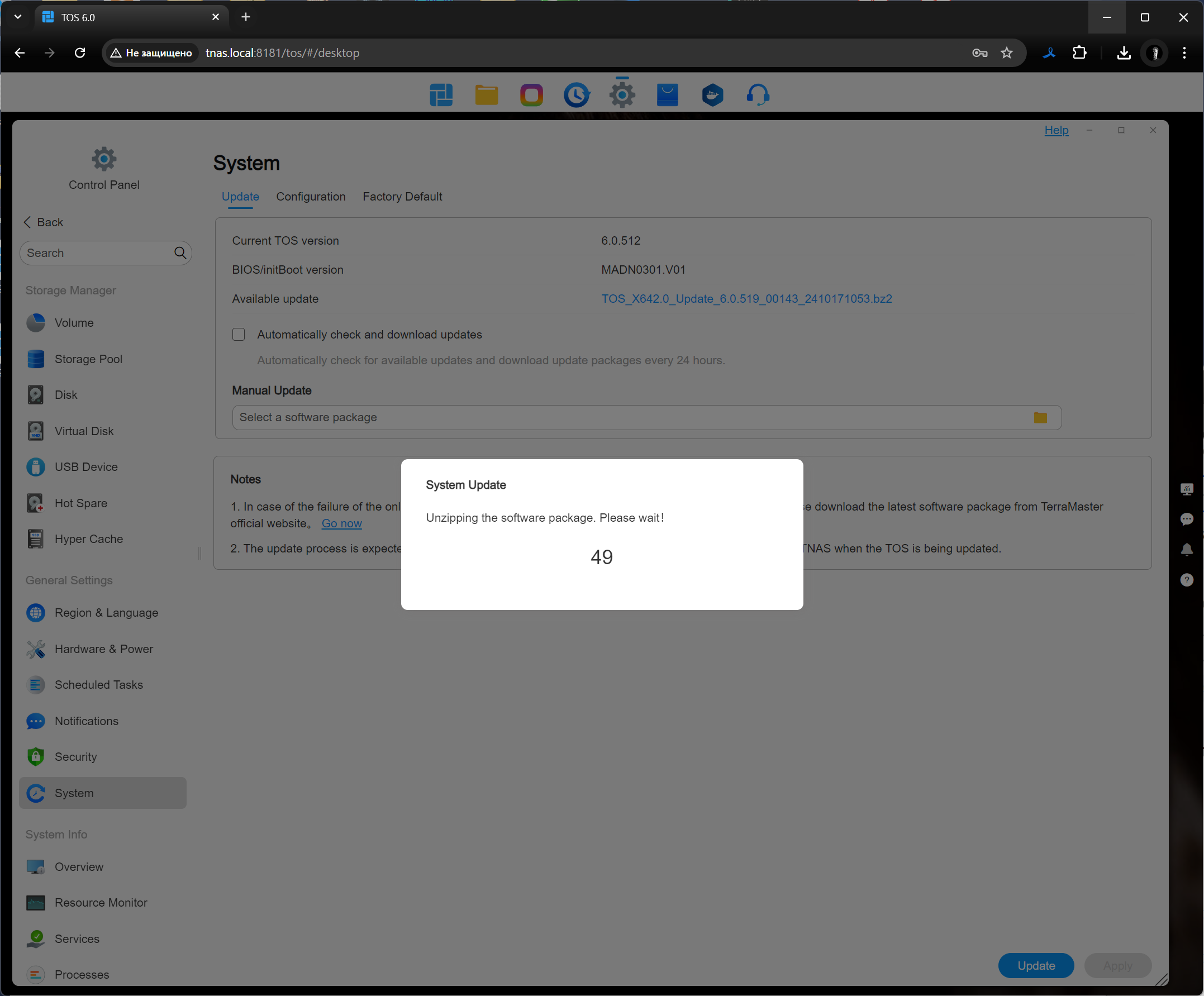
Task: Click the sidebar Search input field
Action: (x=96, y=253)
